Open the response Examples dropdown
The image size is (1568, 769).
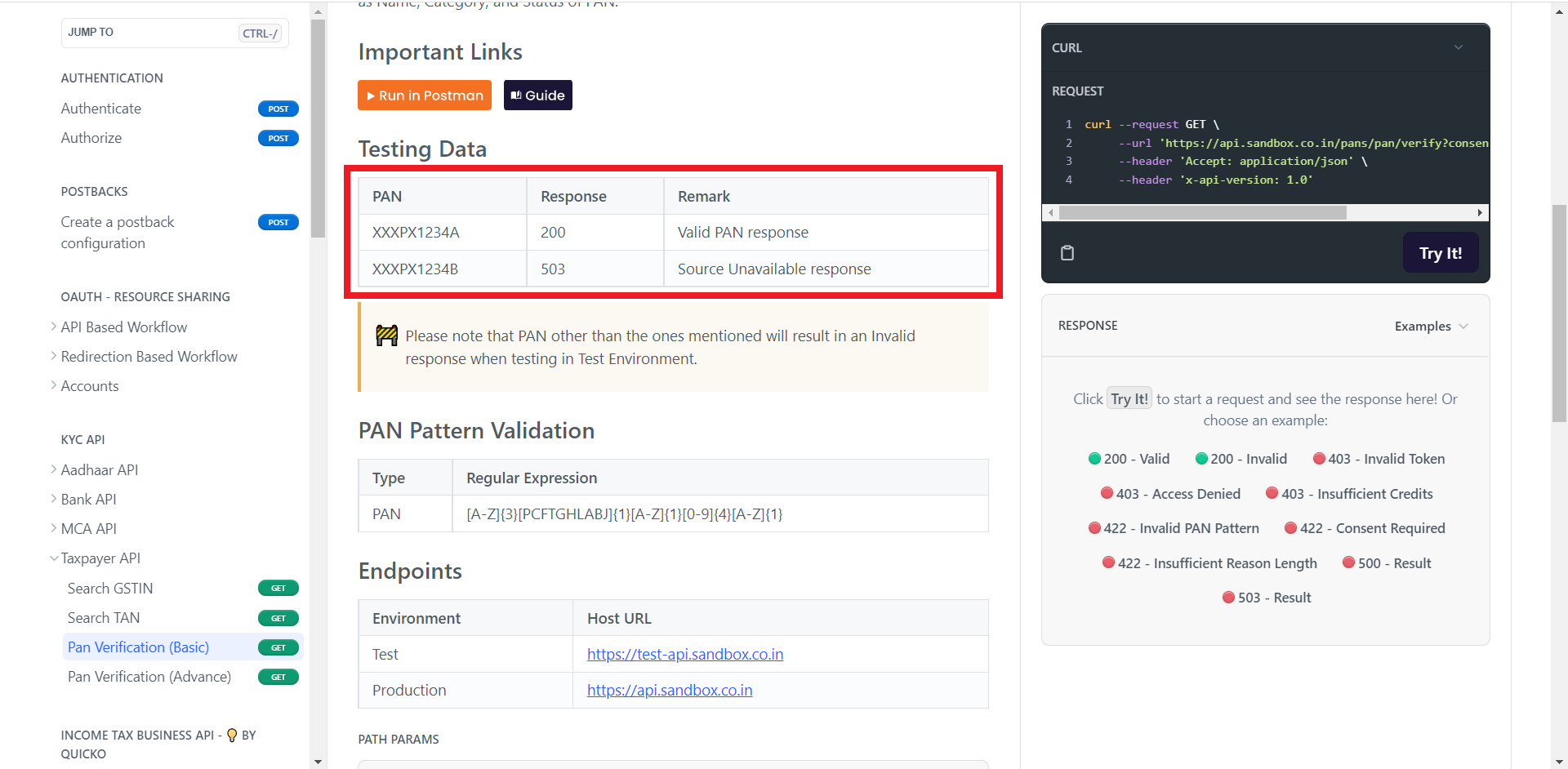tap(1431, 326)
